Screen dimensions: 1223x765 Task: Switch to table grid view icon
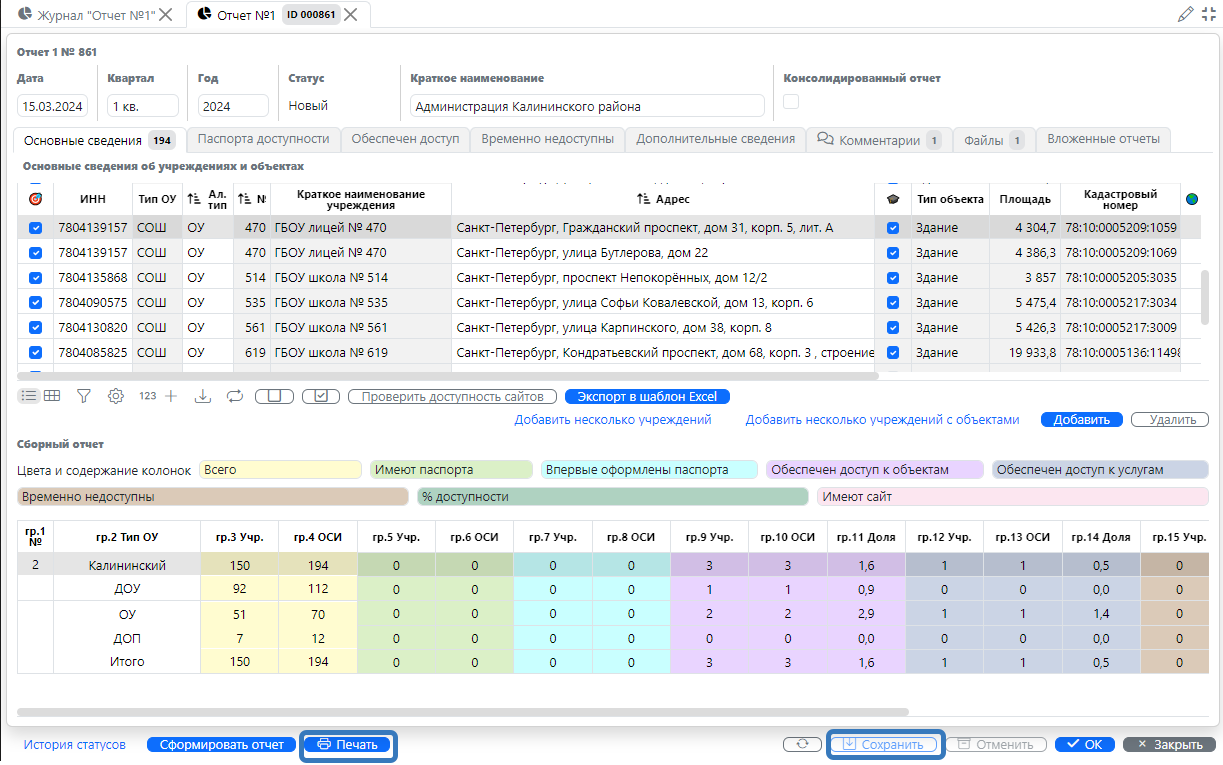(51, 396)
